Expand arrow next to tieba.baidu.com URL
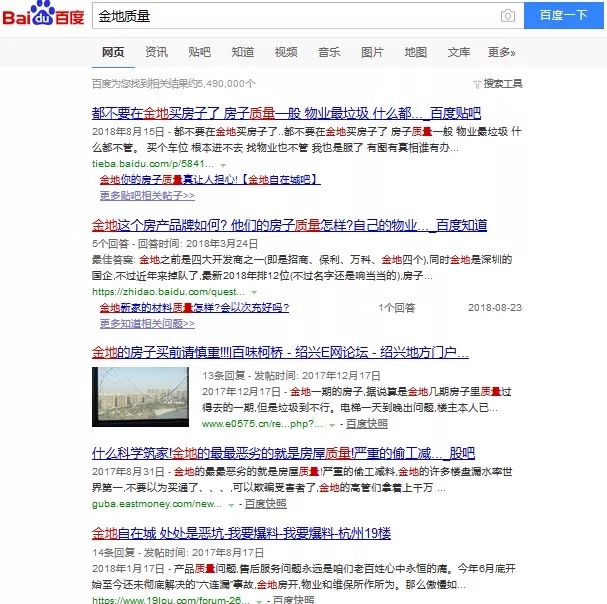This screenshot has height=604, width=607. coord(223,165)
